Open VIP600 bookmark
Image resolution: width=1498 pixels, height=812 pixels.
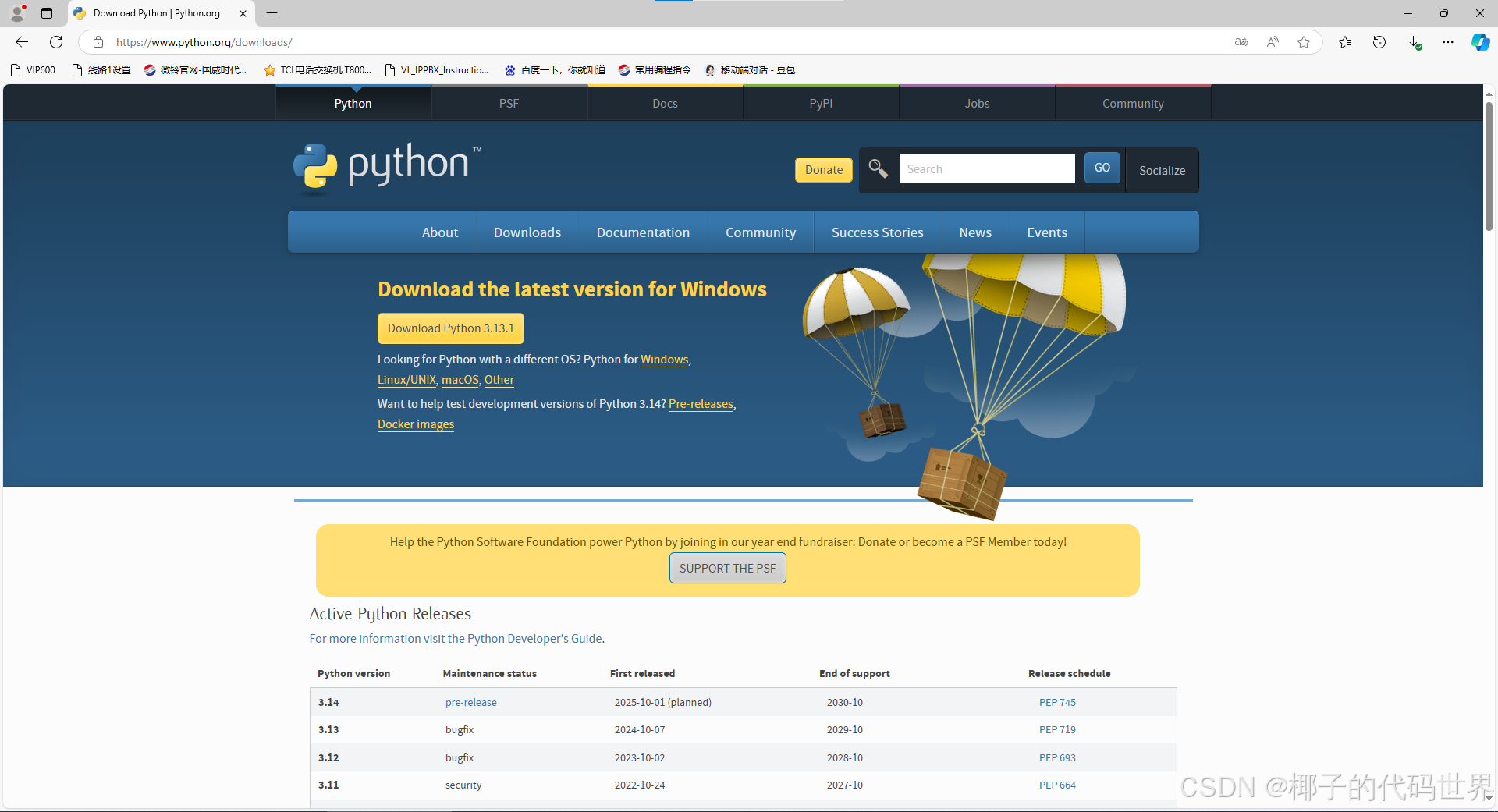point(34,70)
